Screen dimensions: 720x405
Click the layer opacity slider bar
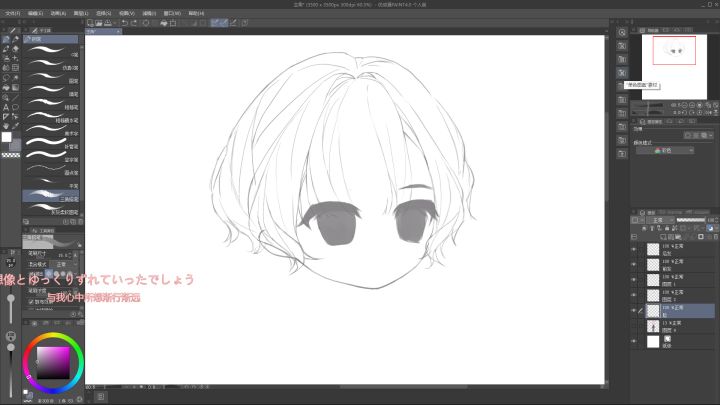(x=690, y=220)
